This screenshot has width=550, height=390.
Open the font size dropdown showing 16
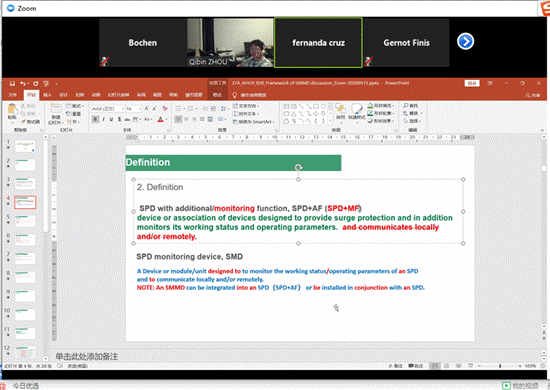tap(134, 109)
